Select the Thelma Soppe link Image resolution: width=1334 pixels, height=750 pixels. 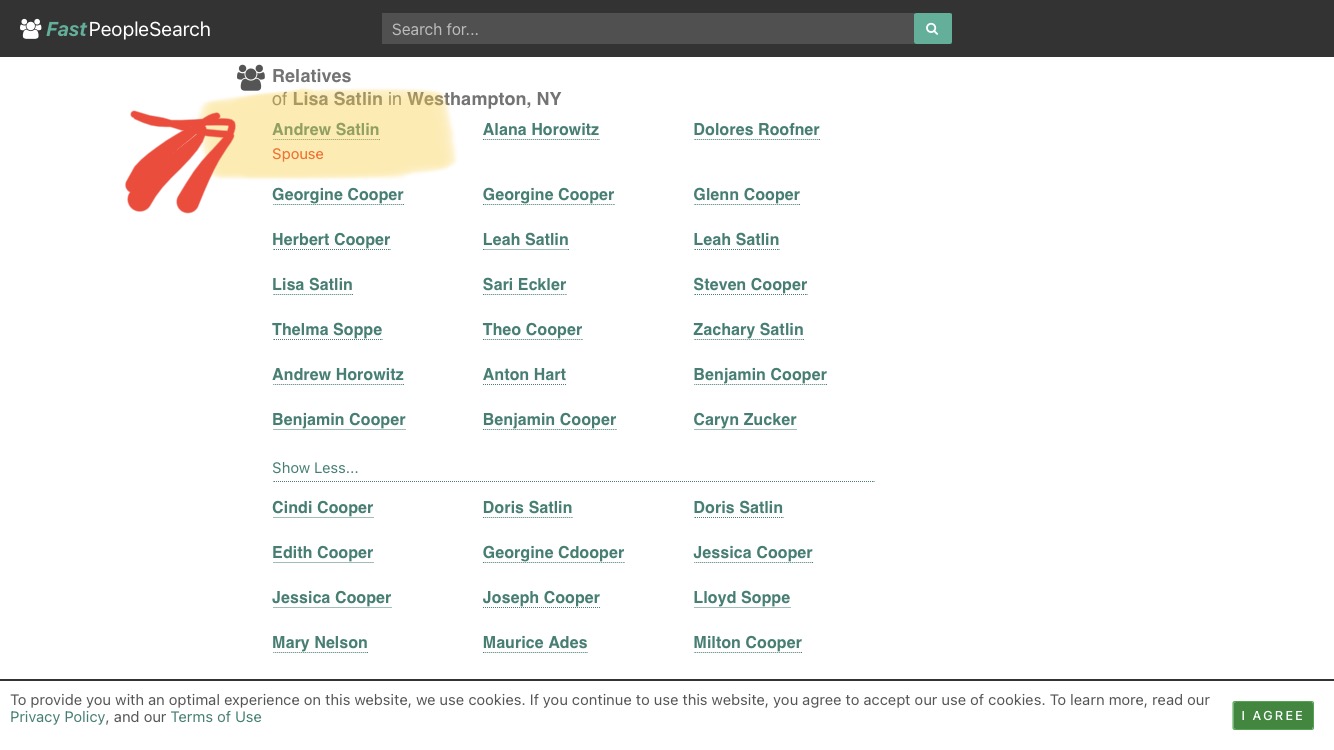pyautogui.click(x=327, y=329)
